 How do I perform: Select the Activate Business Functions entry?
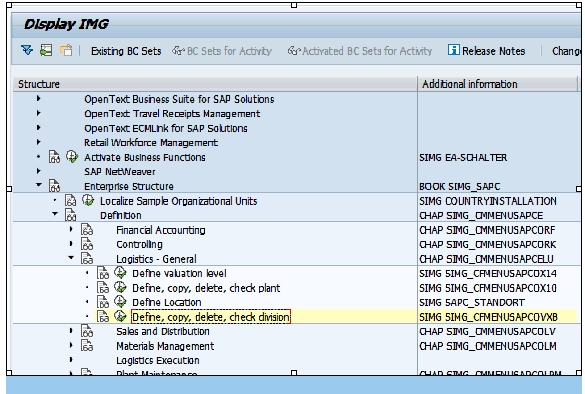tap(145, 157)
